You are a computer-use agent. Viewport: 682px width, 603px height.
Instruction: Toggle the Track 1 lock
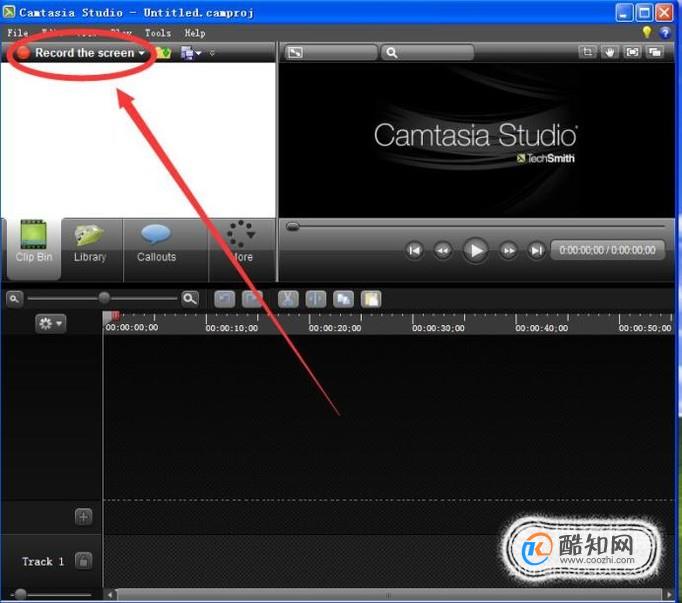coord(84,561)
